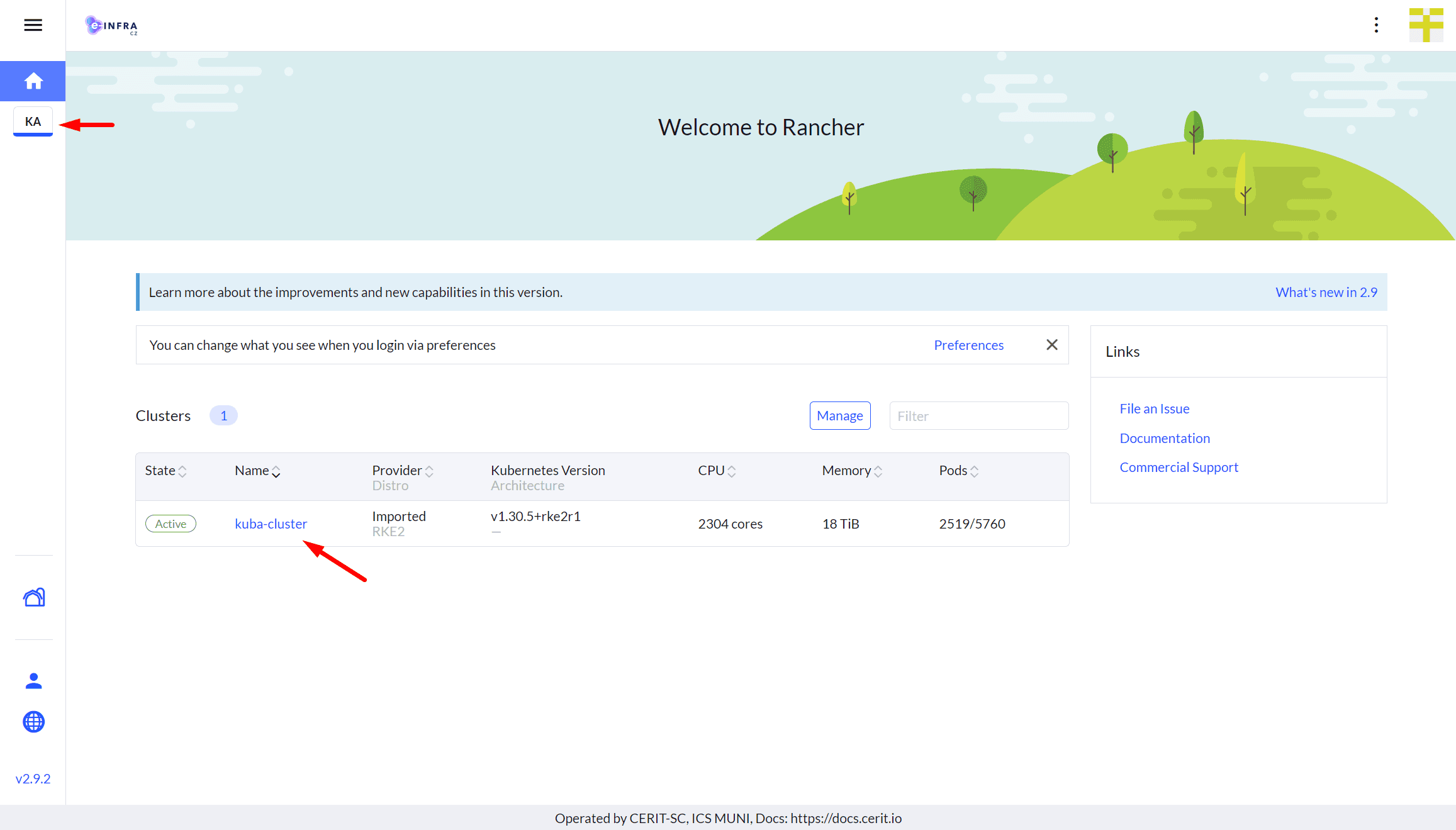Click the Home icon in sidebar
This screenshot has height=830, width=1456.
(33, 81)
